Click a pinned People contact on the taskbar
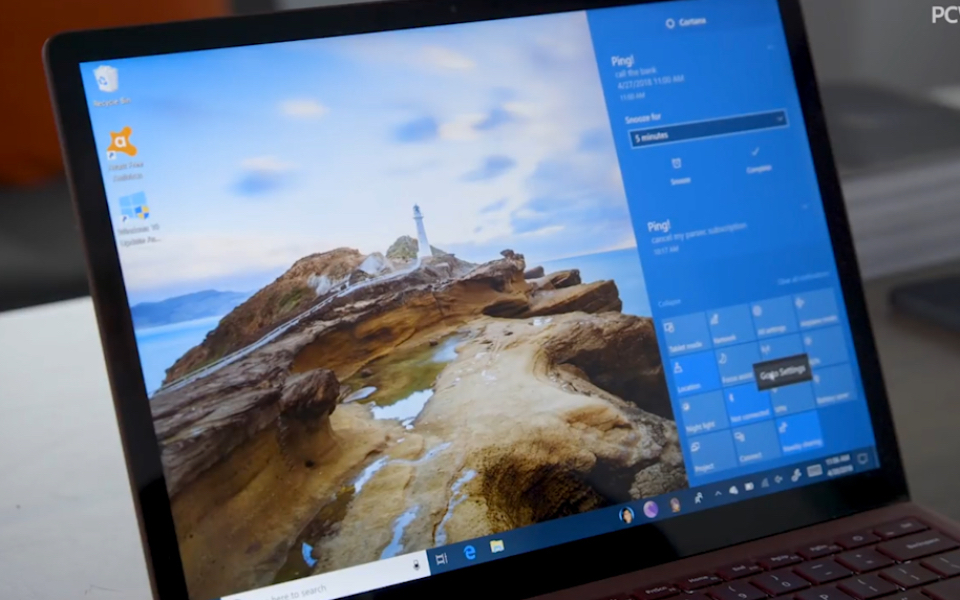Viewport: 960px width, 600px height. (626, 515)
